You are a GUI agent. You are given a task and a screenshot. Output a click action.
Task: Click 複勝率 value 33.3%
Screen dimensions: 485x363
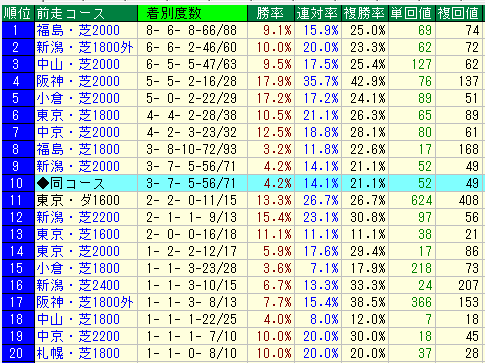tap(368, 286)
